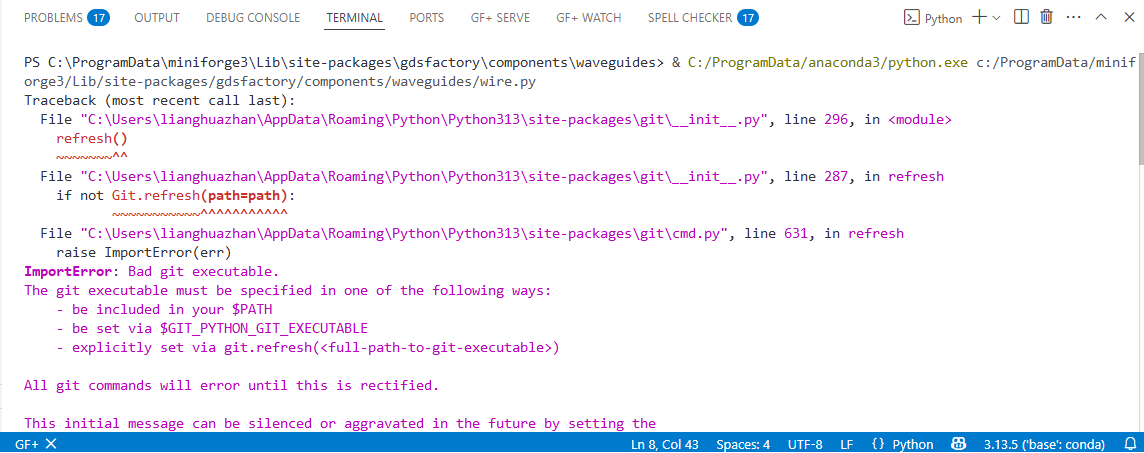Open Copilot status icon in status bar
The height and width of the screenshot is (453, 1144).
[959, 444]
